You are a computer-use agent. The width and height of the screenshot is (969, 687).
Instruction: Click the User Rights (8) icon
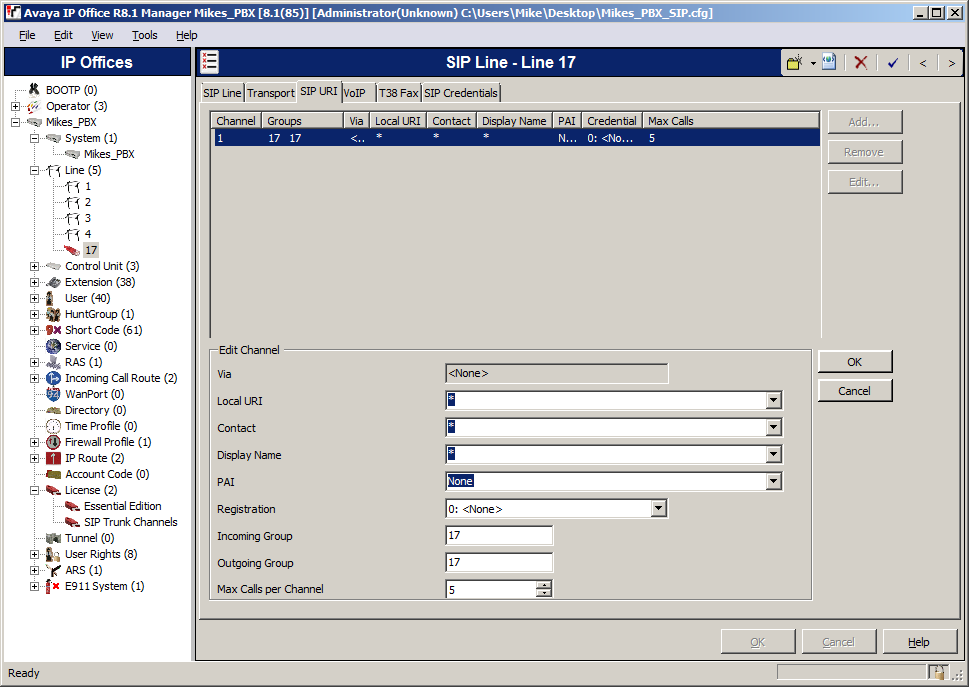(x=54, y=554)
